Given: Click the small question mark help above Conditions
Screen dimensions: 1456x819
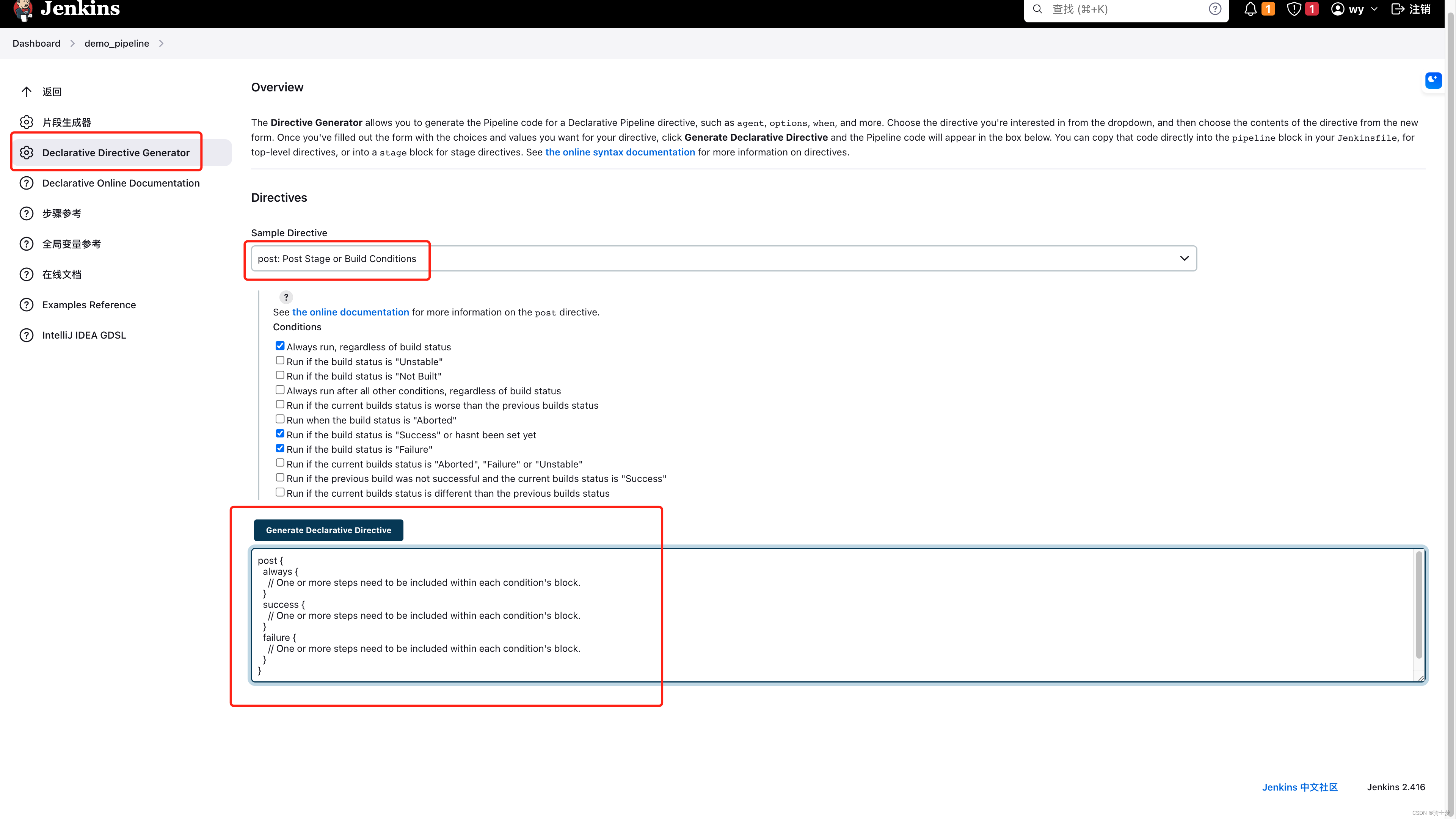Looking at the screenshot, I should [x=286, y=297].
